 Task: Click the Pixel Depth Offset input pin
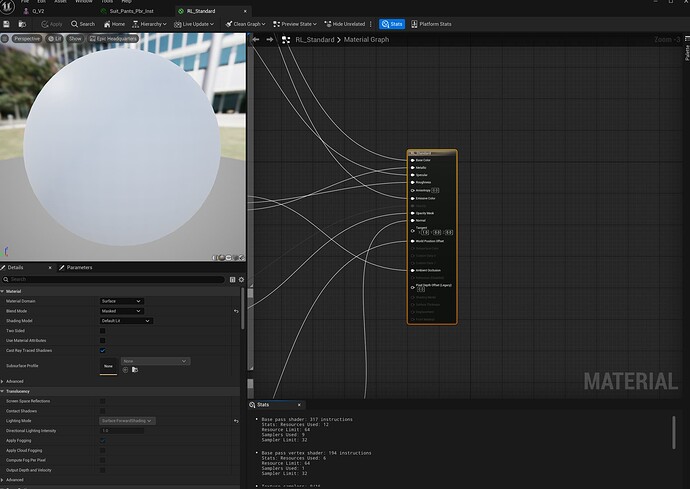click(x=413, y=287)
